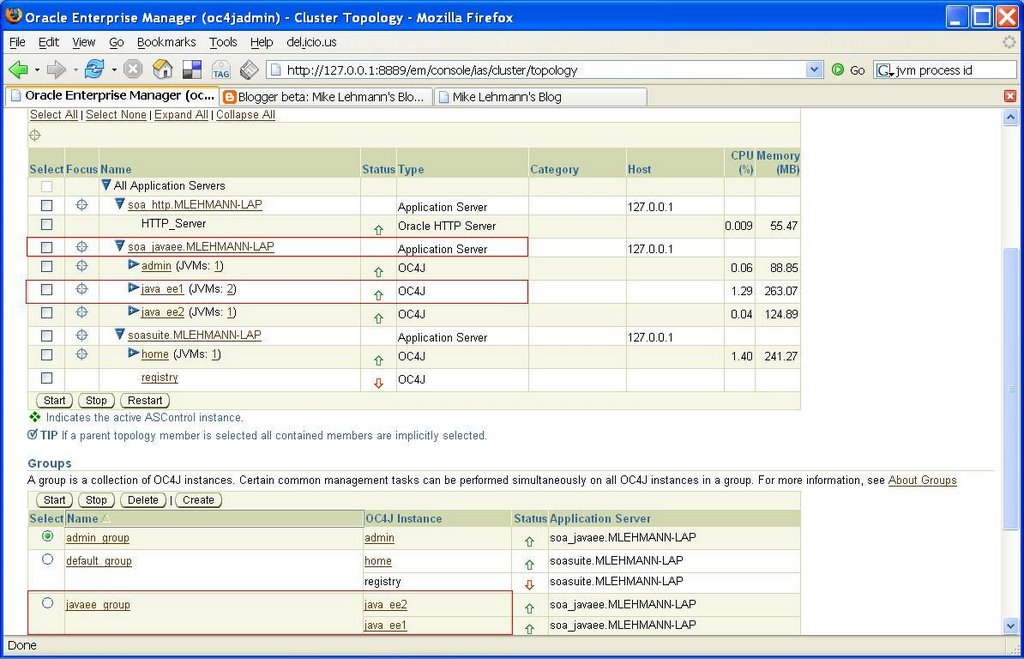Image resolution: width=1024 pixels, height=659 pixels.
Task: Click the down status arrow in registry topology row
Action: coord(378,383)
